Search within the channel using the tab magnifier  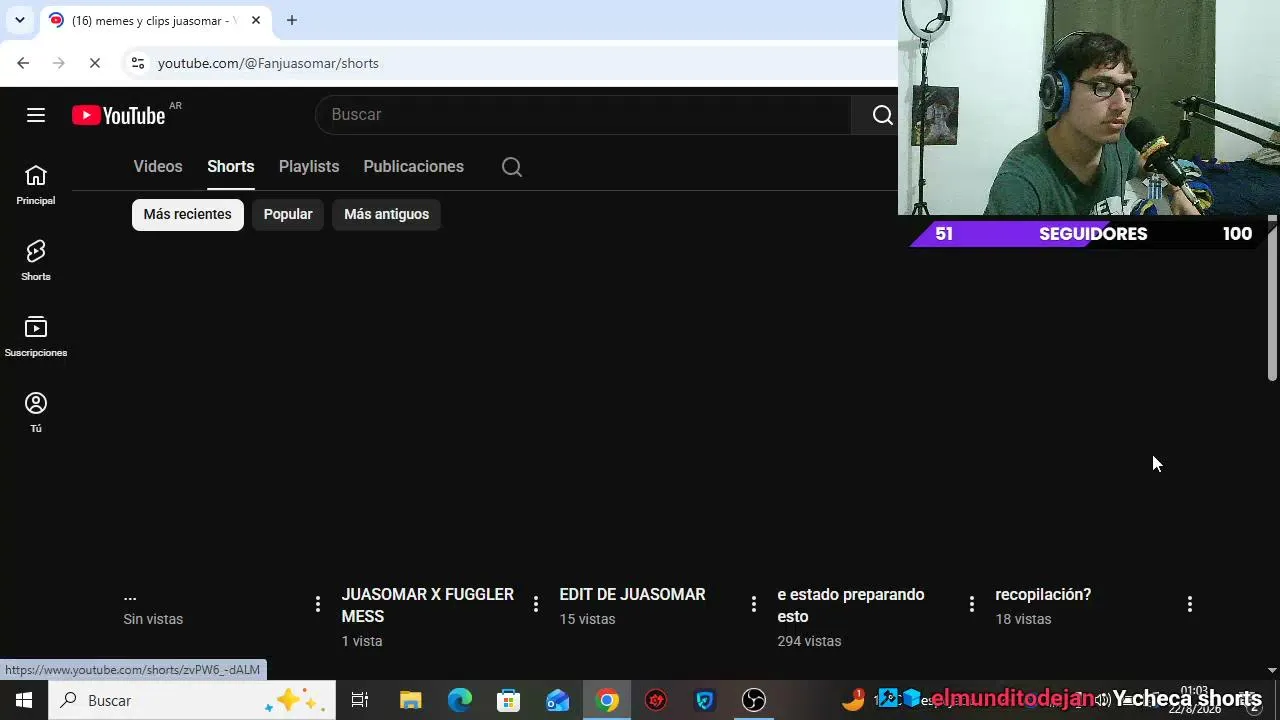pos(512,167)
